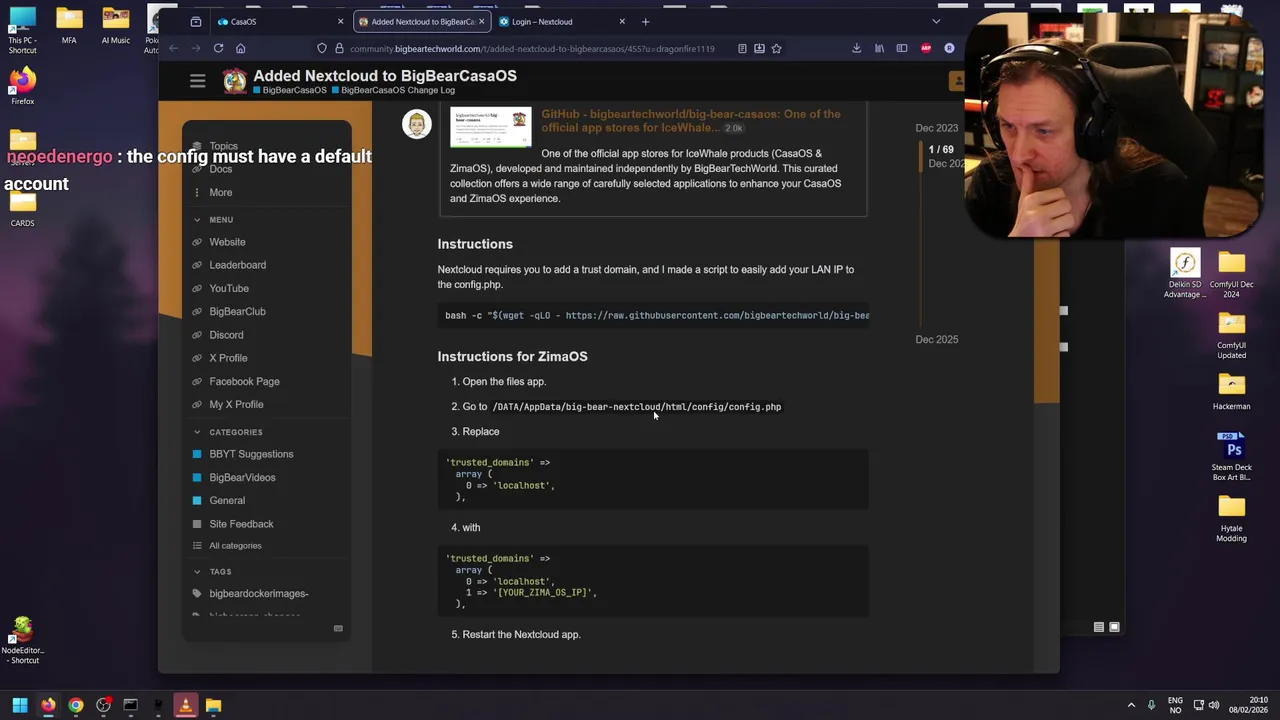Open BBYT Suggestions category
The width and height of the screenshot is (1280, 720).
tap(251, 454)
